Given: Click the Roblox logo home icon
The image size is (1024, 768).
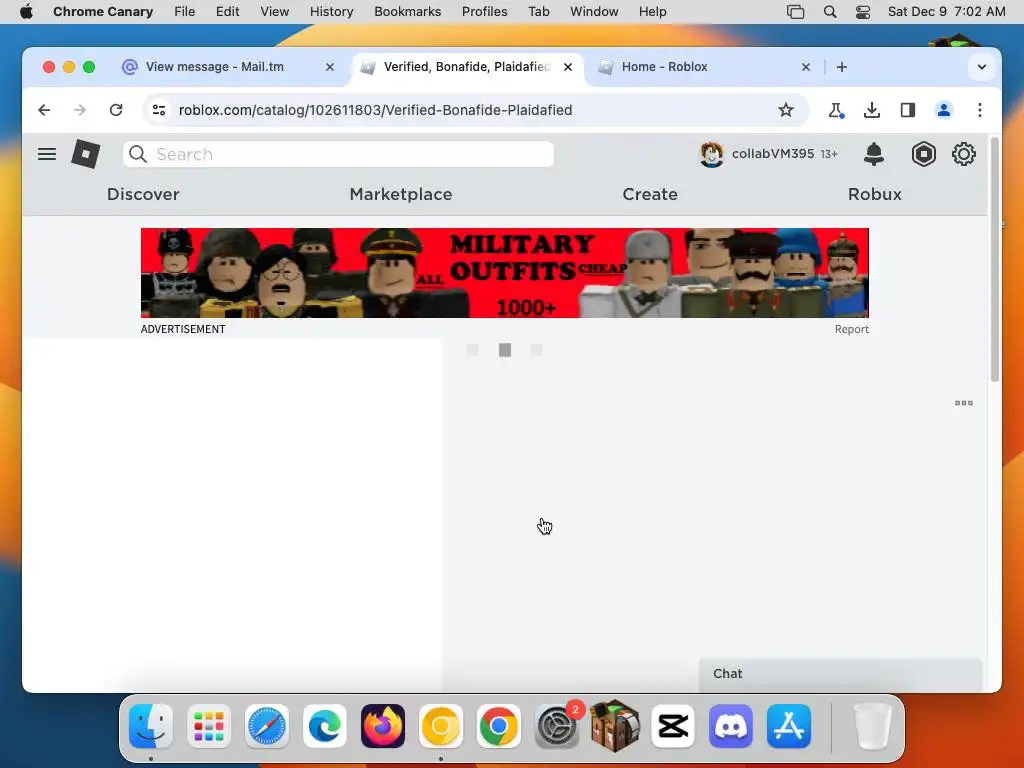Looking at the screenshot, I should tap(86, 154).
